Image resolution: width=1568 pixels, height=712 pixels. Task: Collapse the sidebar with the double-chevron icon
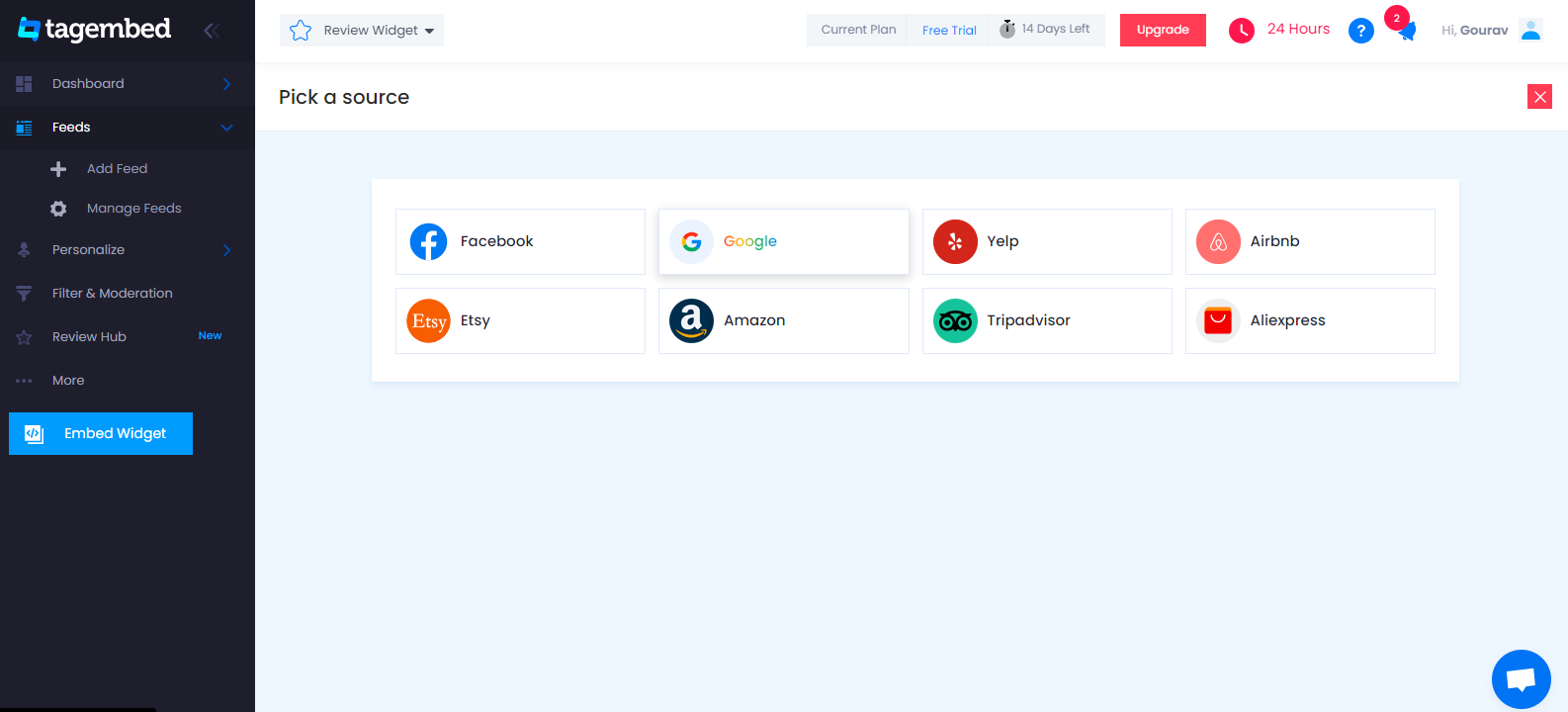pyautogui.click(x=211, y=31)
